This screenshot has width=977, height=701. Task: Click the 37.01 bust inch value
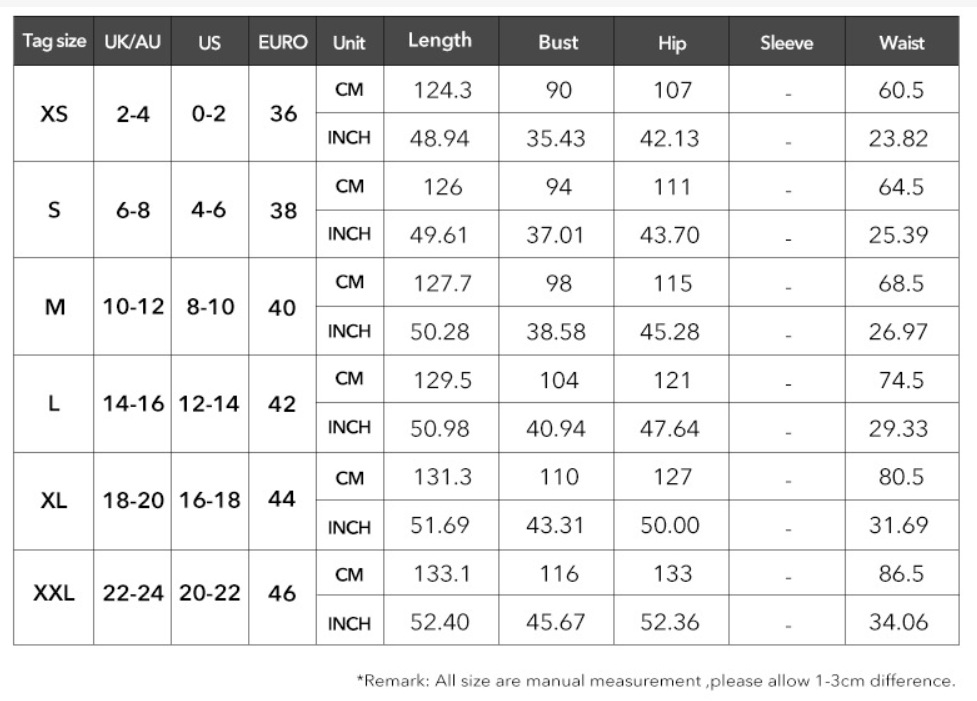[x=556, y=235]
